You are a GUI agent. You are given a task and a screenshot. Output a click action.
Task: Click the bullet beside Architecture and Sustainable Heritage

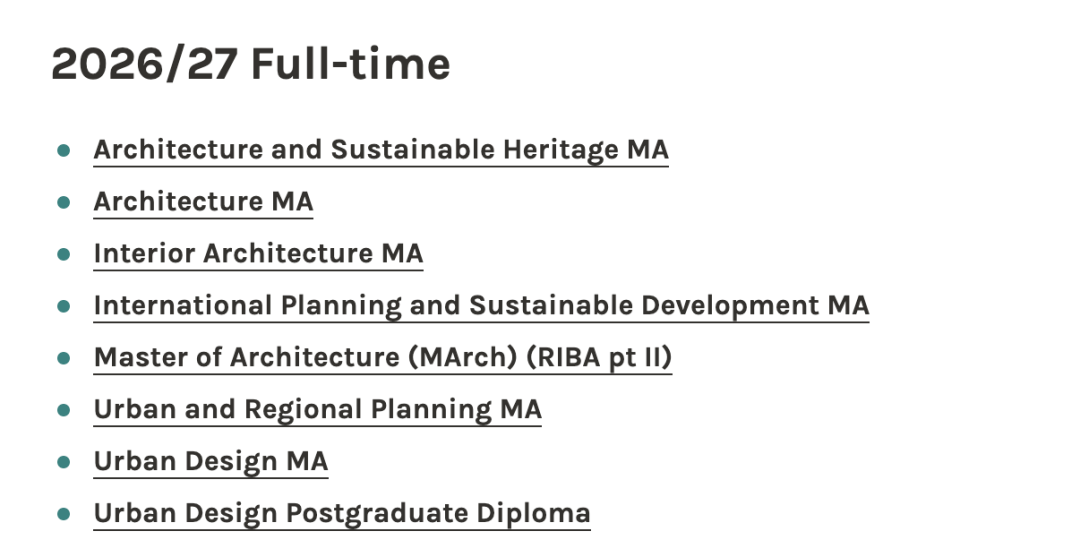[x=64, y=150]
